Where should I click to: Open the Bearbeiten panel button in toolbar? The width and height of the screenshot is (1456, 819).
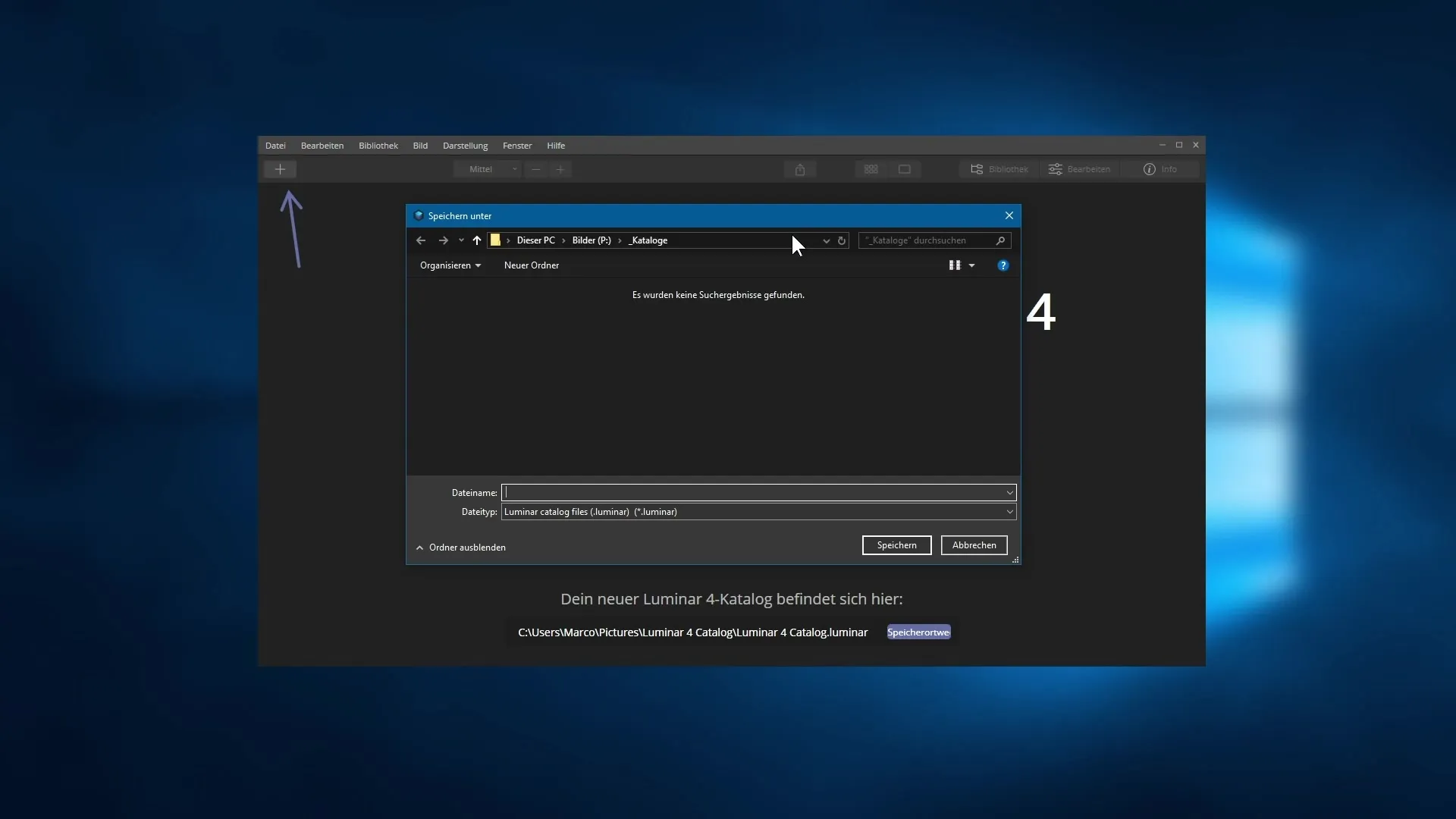point(1079,169)
